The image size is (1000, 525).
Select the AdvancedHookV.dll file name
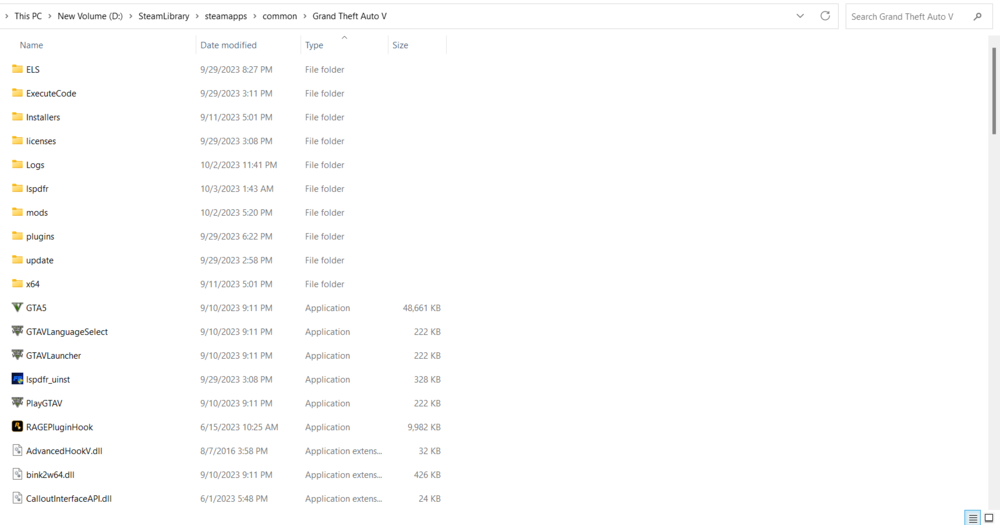[x=64, y=450]
